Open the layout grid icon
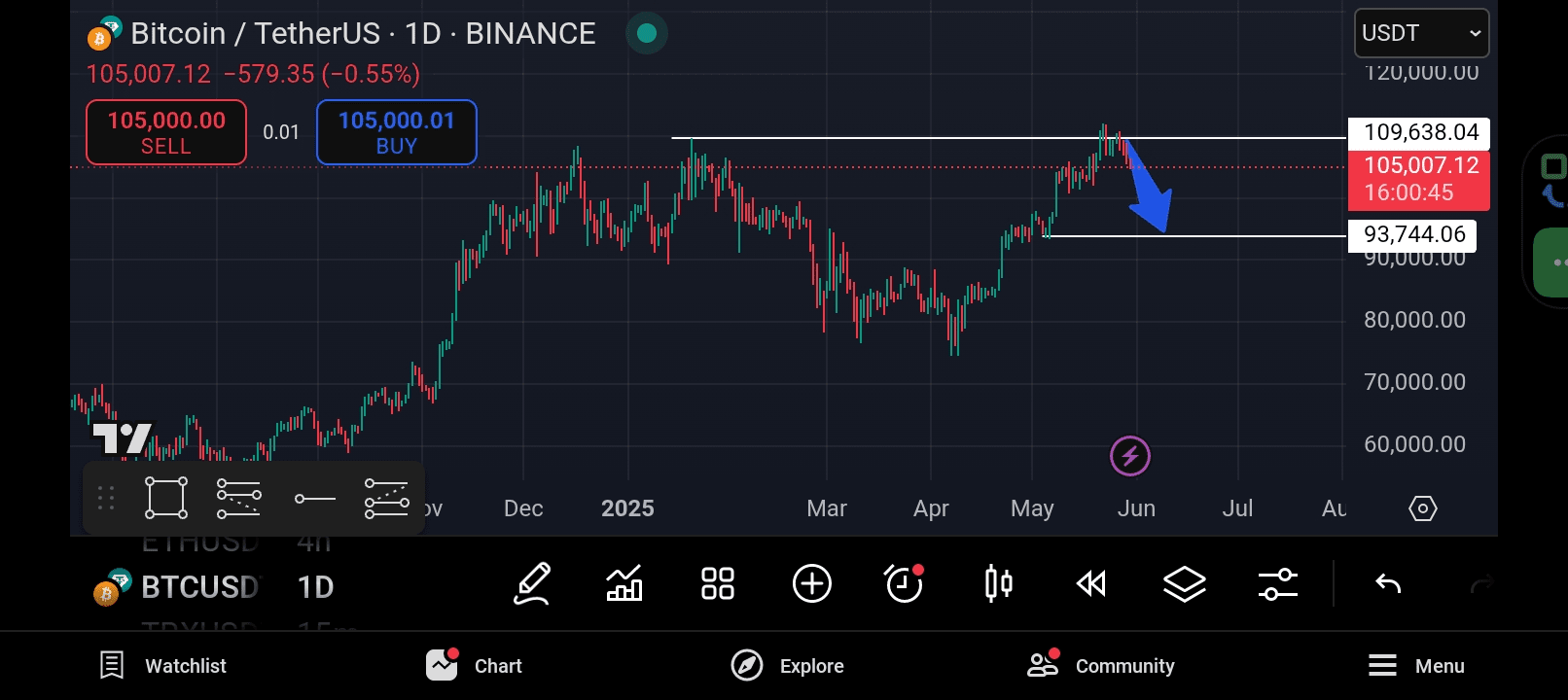Image resolution: width=1568 pixels, height=700 pixels. pyautogui.click(x=718, y=584)
